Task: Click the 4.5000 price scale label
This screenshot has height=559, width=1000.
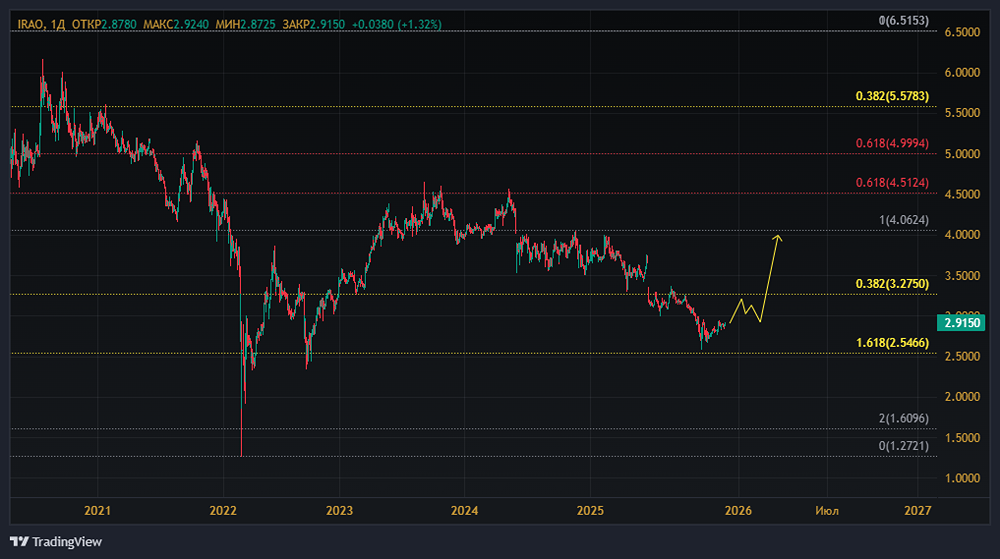Action: click(x=962, y=194)
